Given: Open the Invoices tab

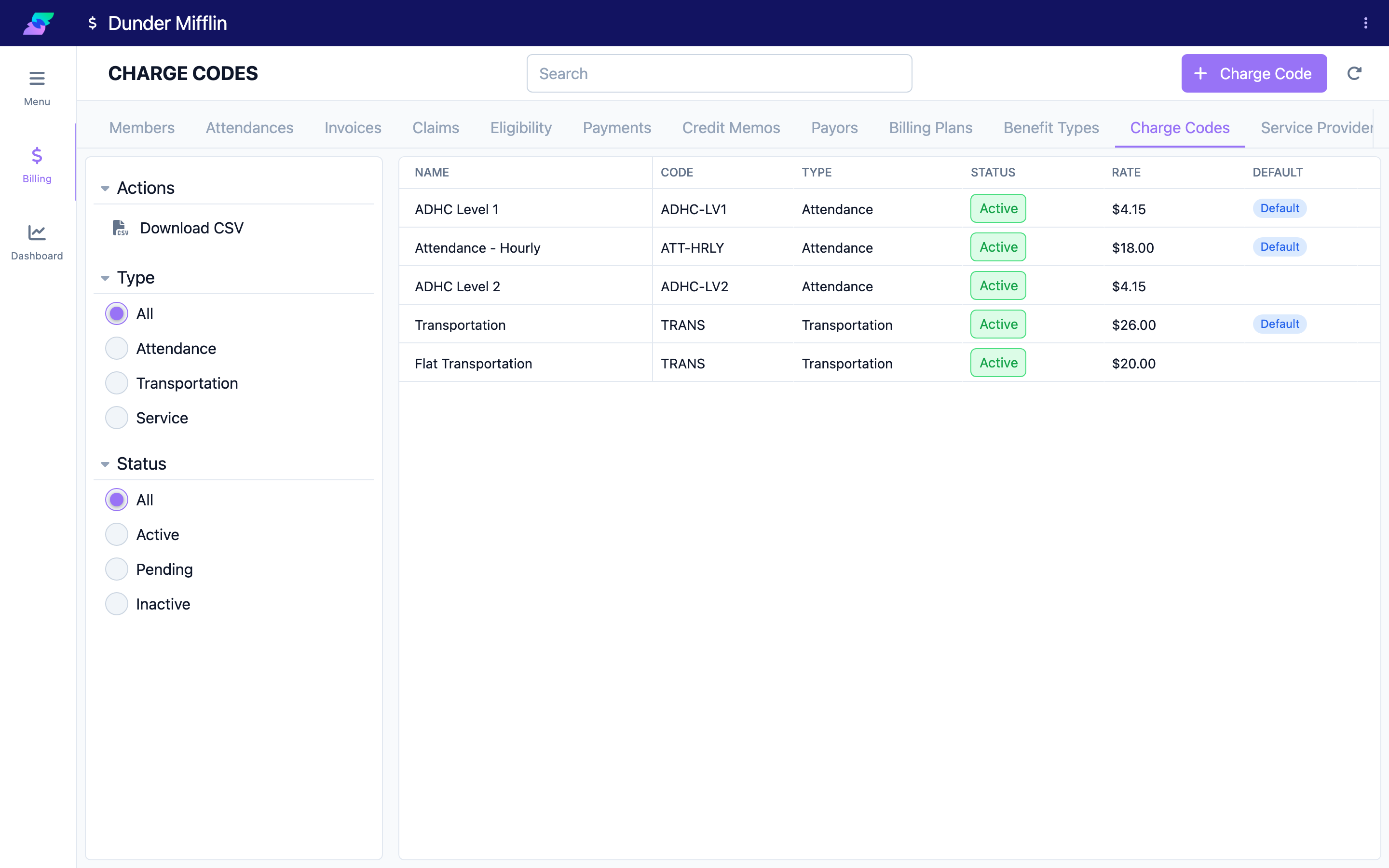Looking at the screenshot, I should [x=353, y=127].
